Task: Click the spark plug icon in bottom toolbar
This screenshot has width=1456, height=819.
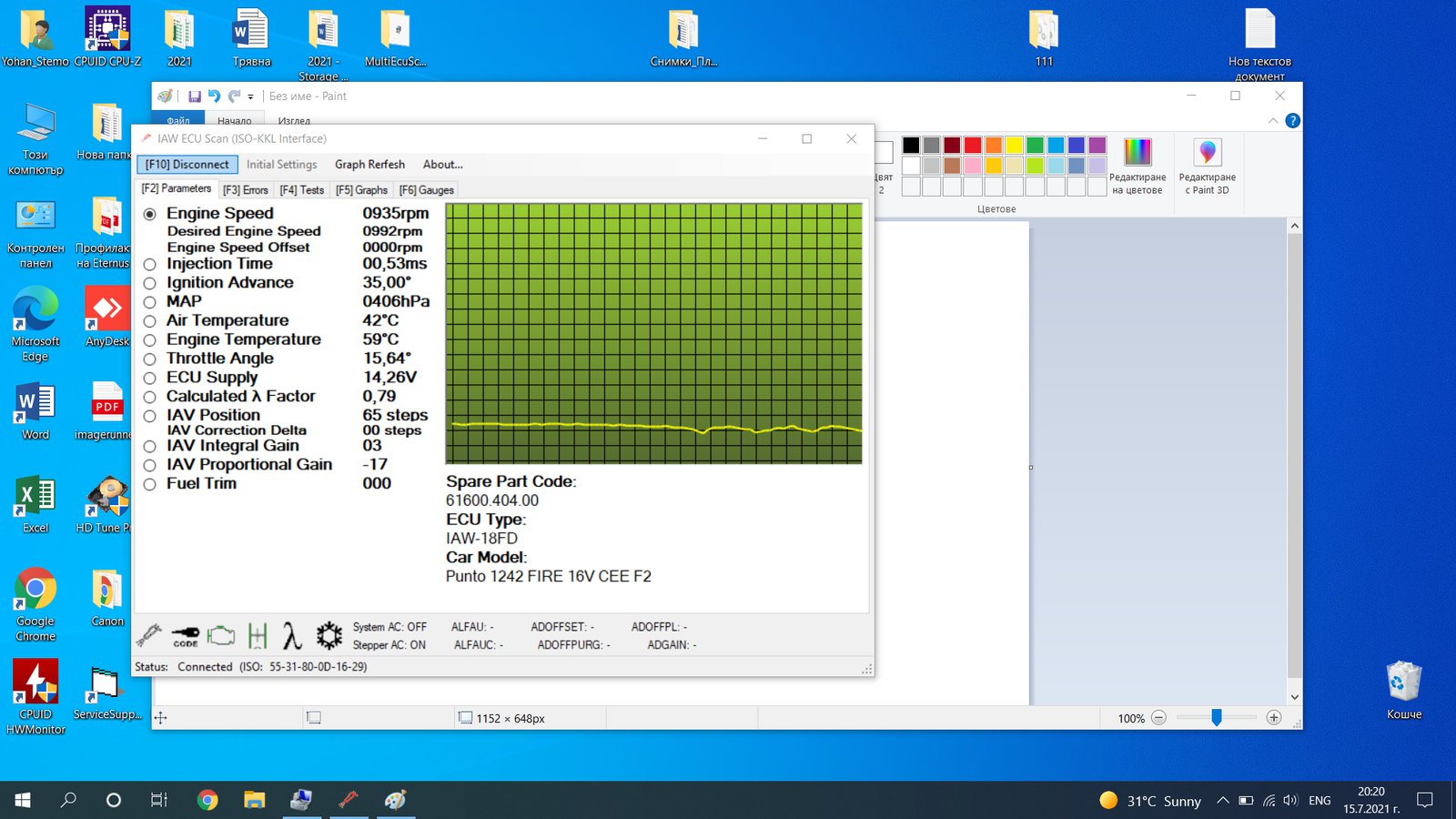Action: coord(149,634)
